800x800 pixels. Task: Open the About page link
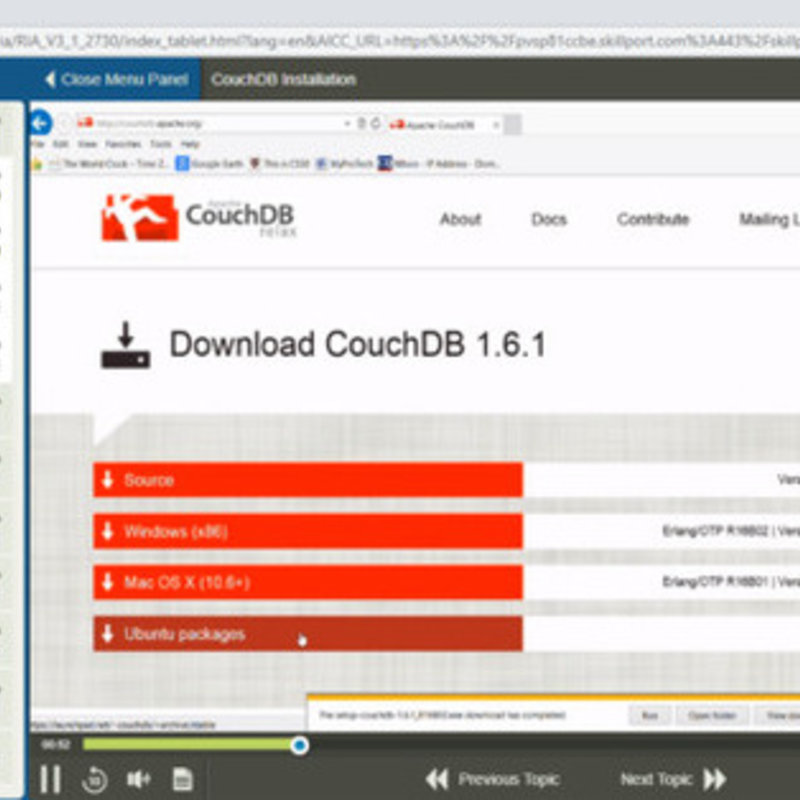coord(461,219)
